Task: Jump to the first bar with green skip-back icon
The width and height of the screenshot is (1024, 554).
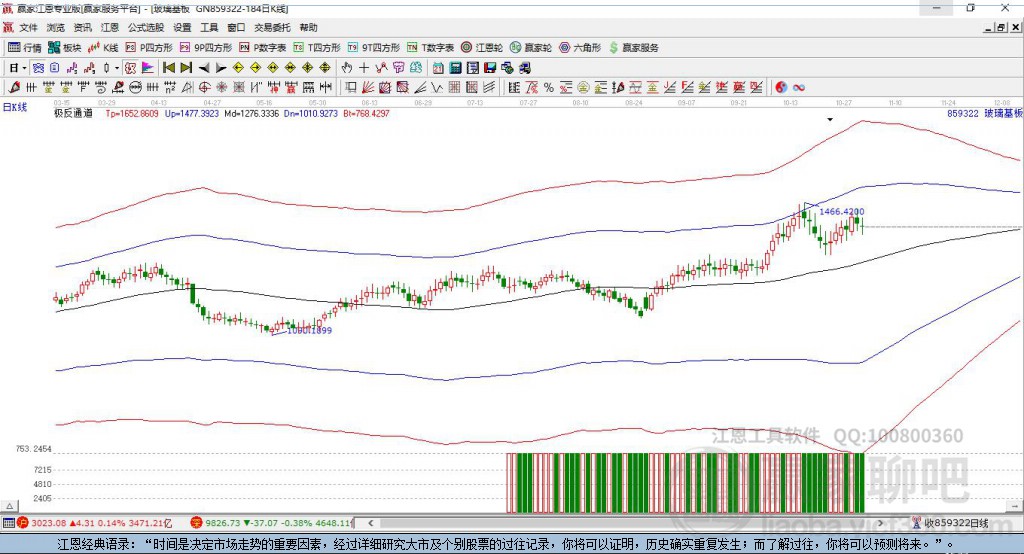Action: point(169,67)
